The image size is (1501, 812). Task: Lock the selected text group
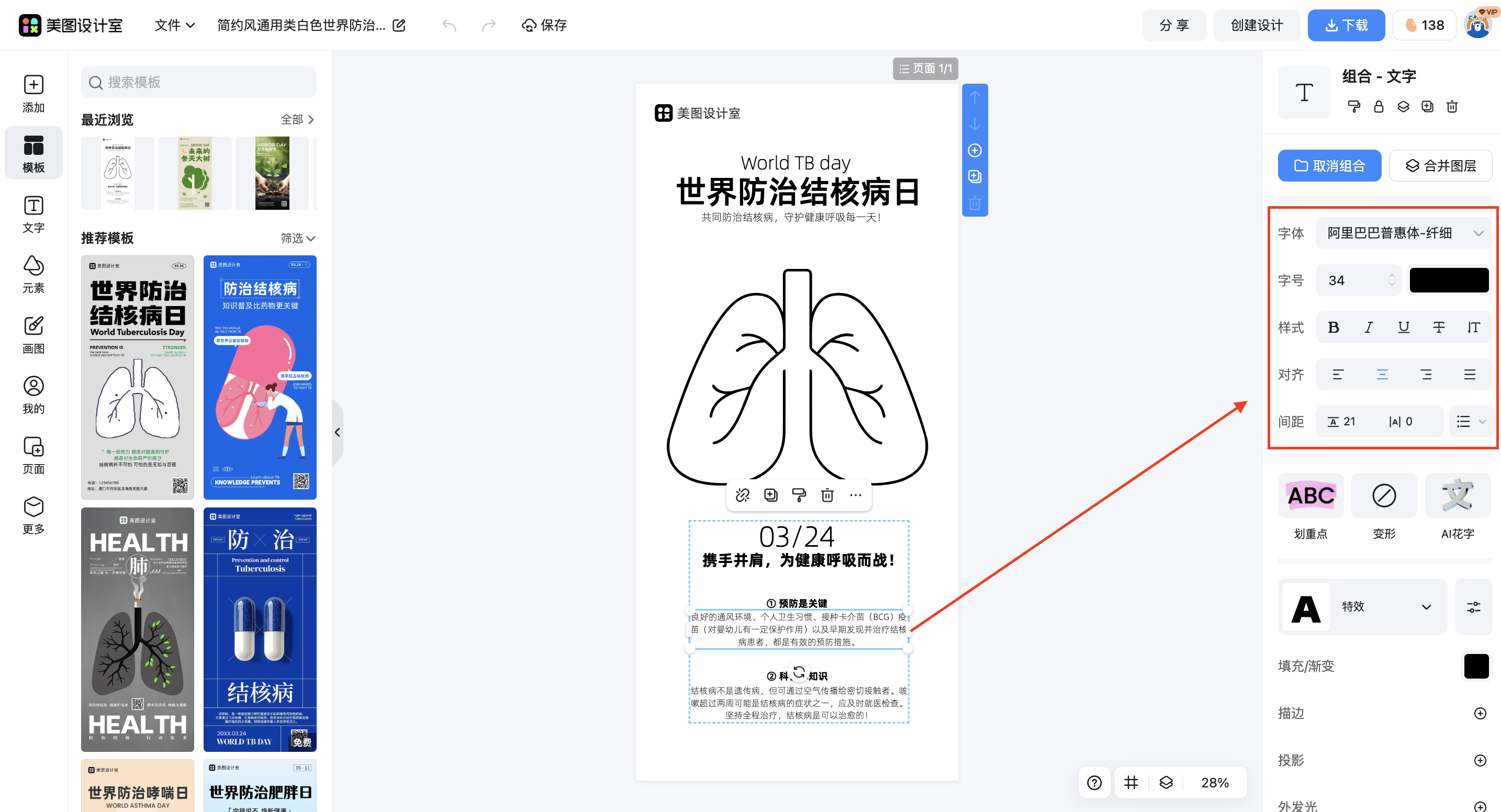(x=1379, y=107)
